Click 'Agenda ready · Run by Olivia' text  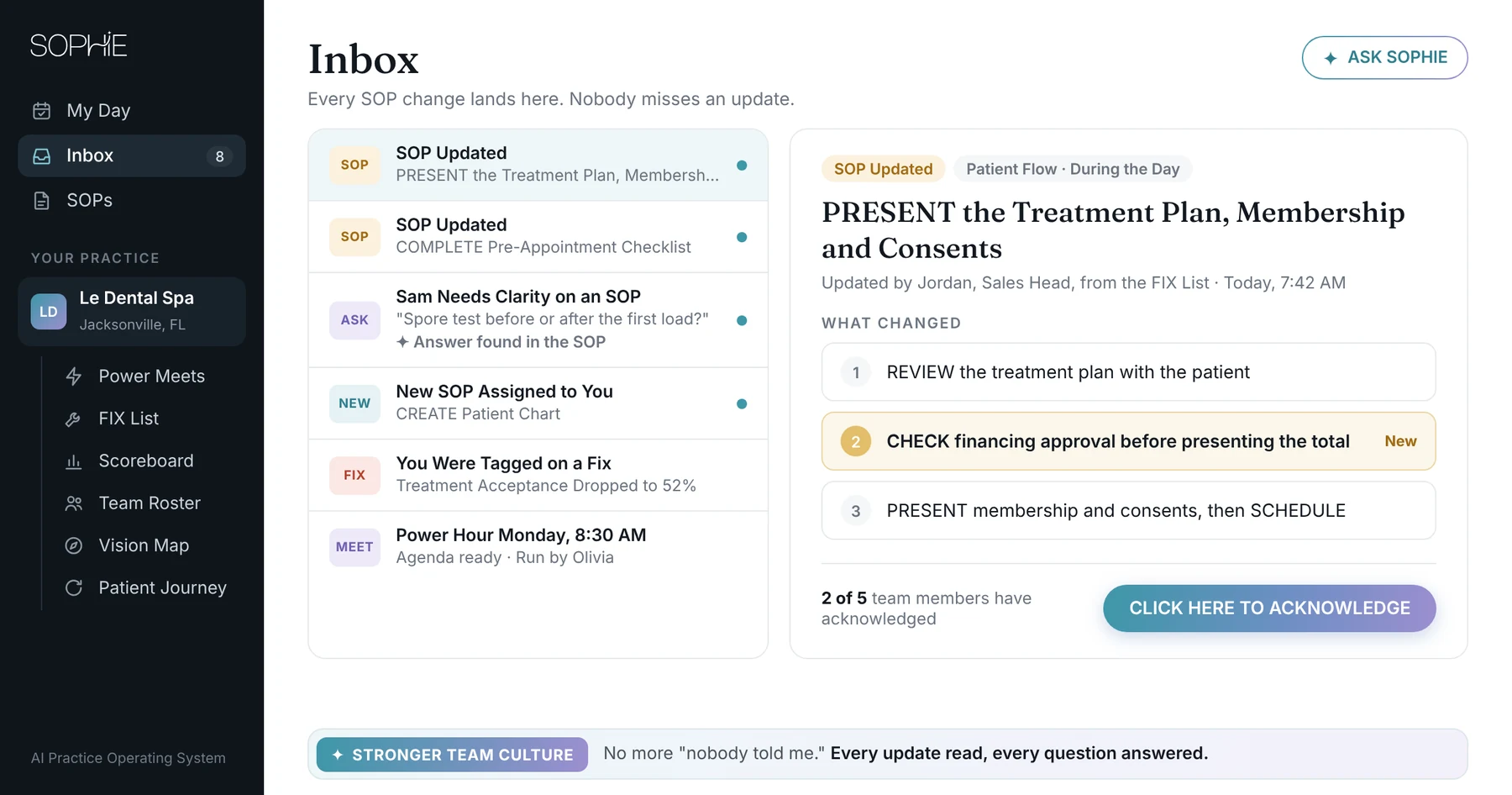click(505, 558)
